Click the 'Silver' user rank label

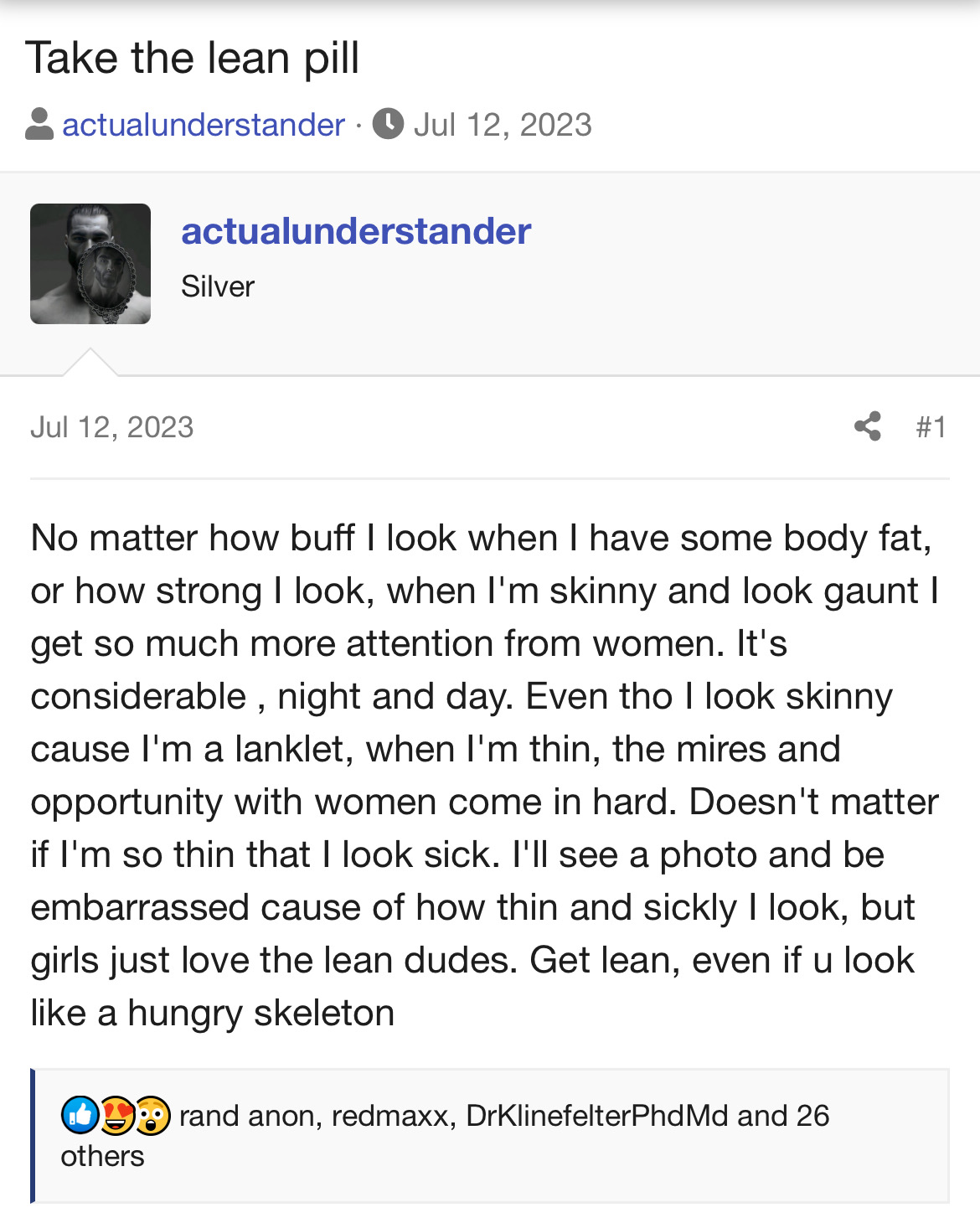pyautogui.click(x=218, y=286)
